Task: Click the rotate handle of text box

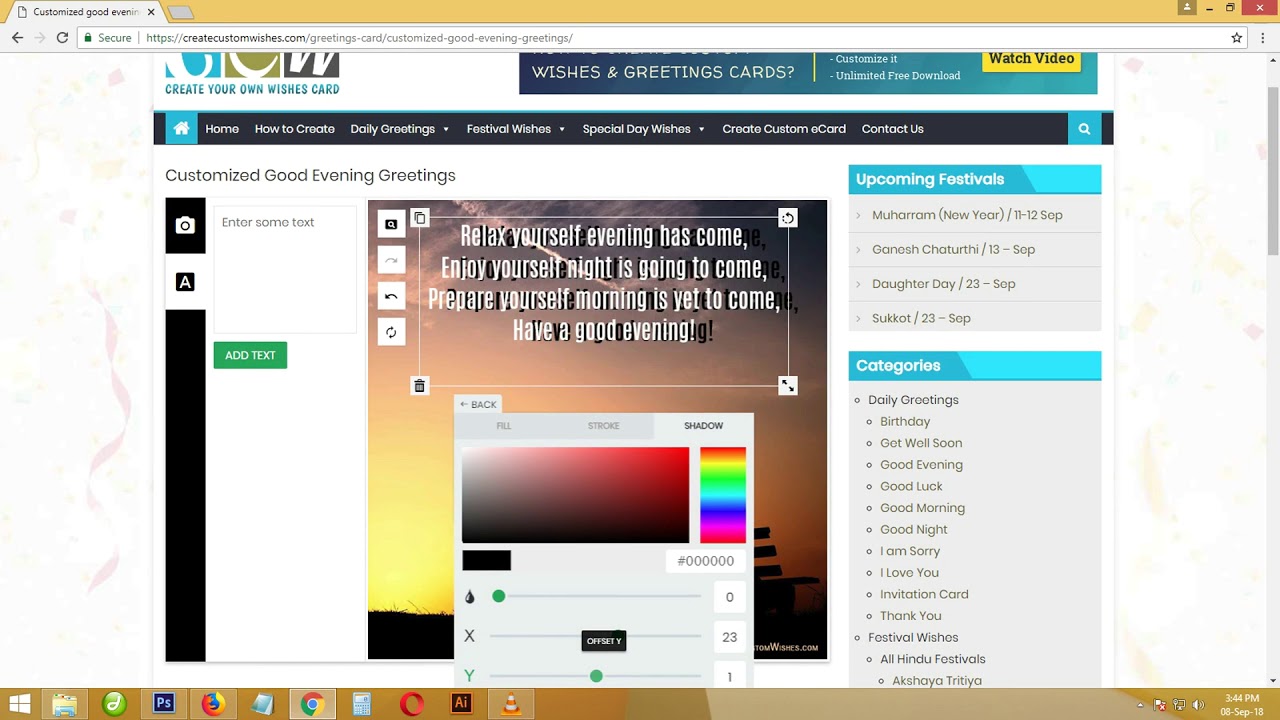Action: 788,218
